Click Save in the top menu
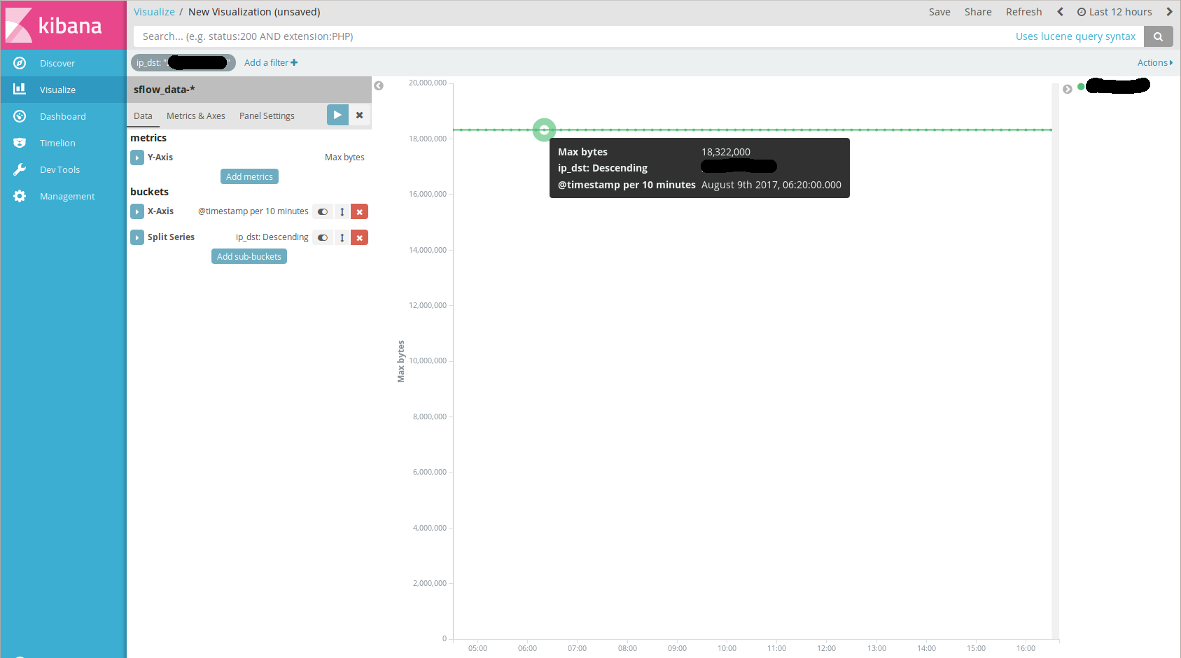The width and height of the screenshot is (1181, 658). (939, 12)
